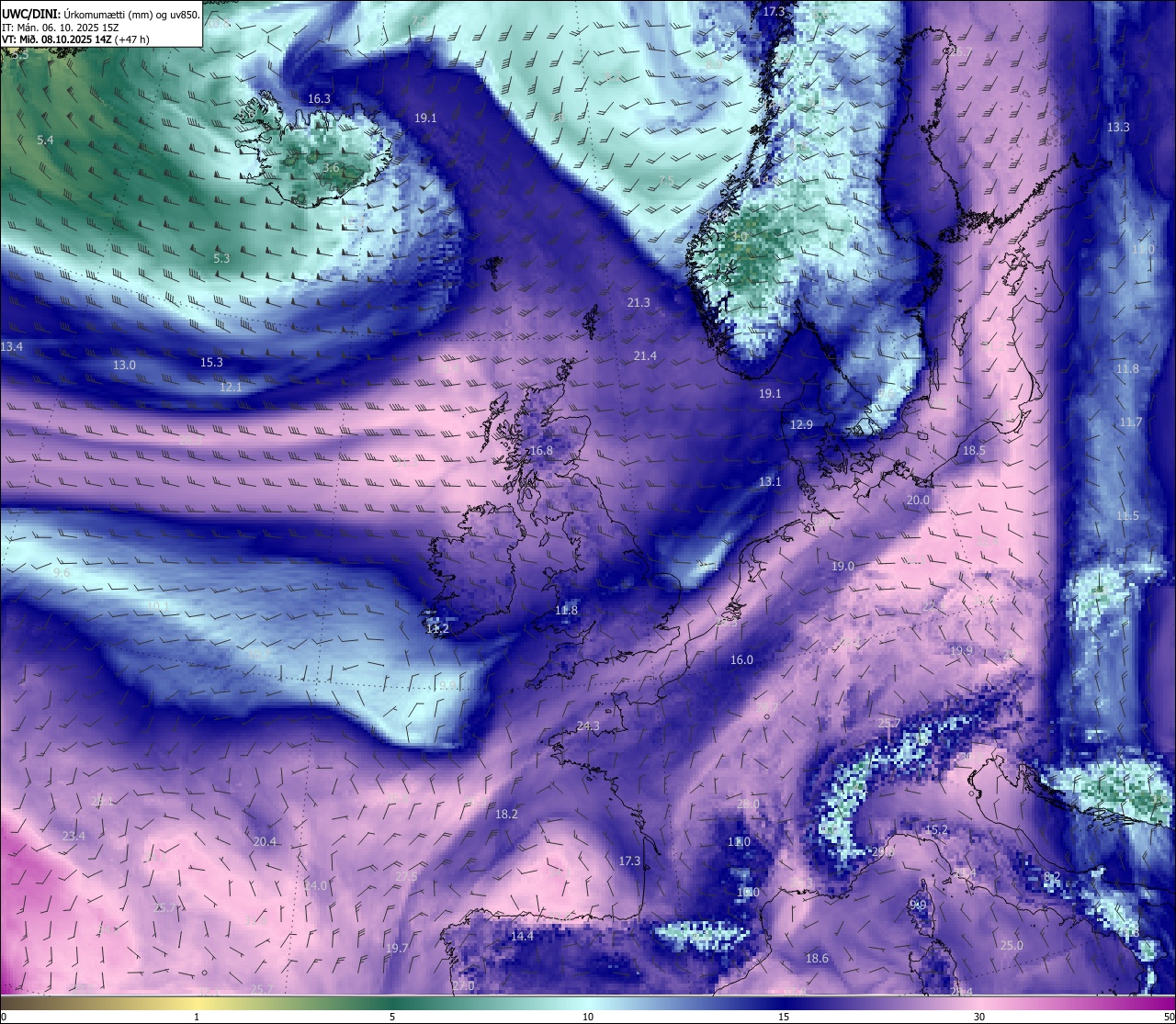This screenshot has height=1024, width=1176.
Task: Click the 12.1 value label
Action: coord(231,387)
